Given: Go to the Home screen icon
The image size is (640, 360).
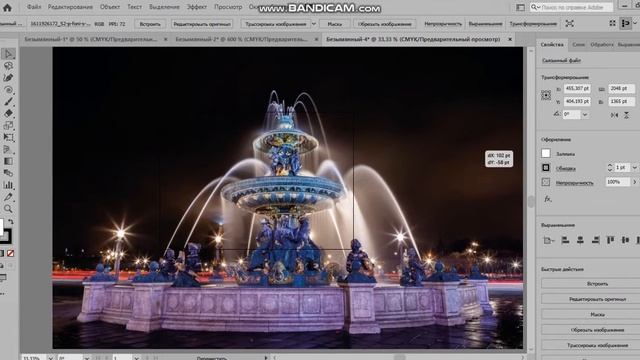Looking at the screenshot, I should coord(7,7).
